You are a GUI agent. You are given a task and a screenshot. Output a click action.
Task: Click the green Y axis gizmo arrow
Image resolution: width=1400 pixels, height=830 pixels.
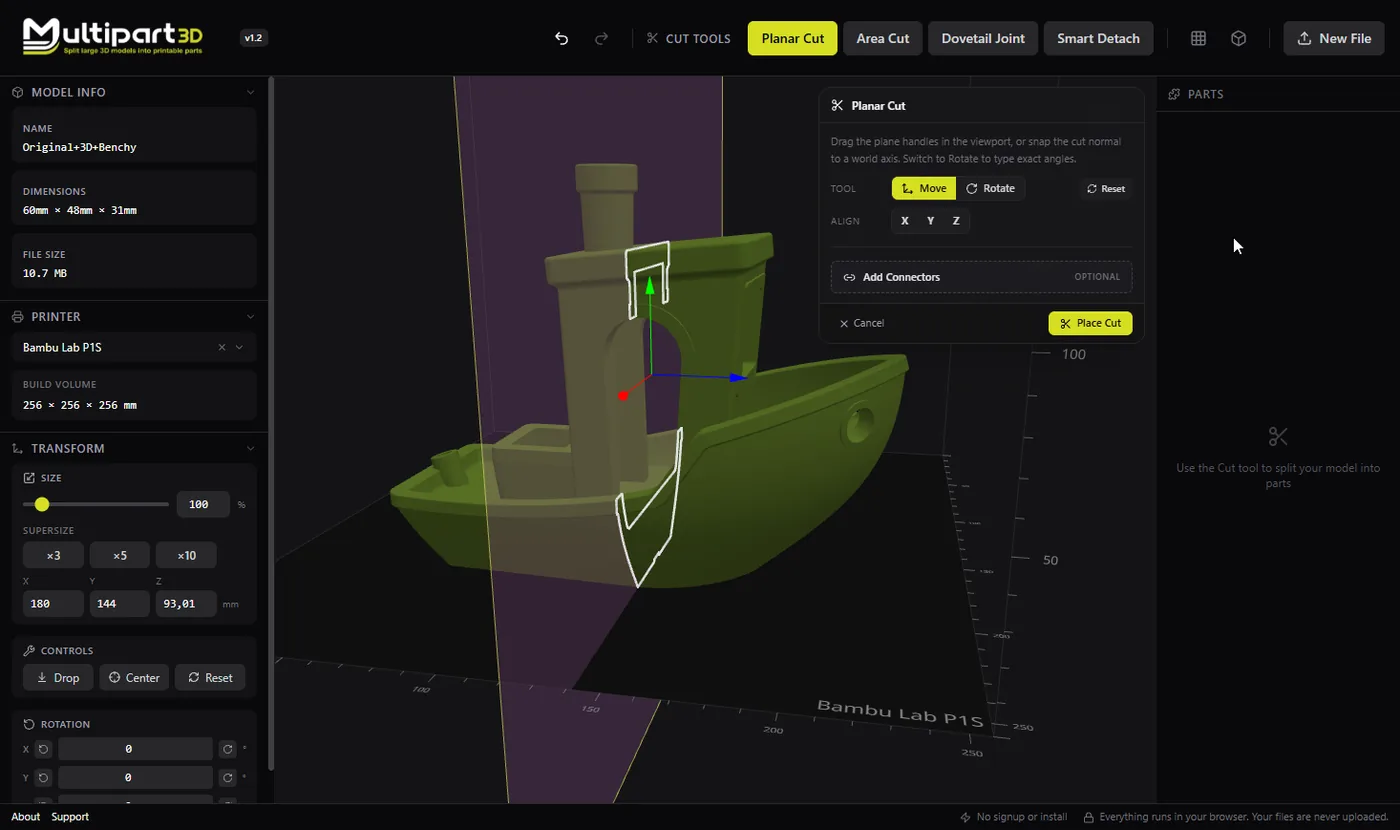650,287
